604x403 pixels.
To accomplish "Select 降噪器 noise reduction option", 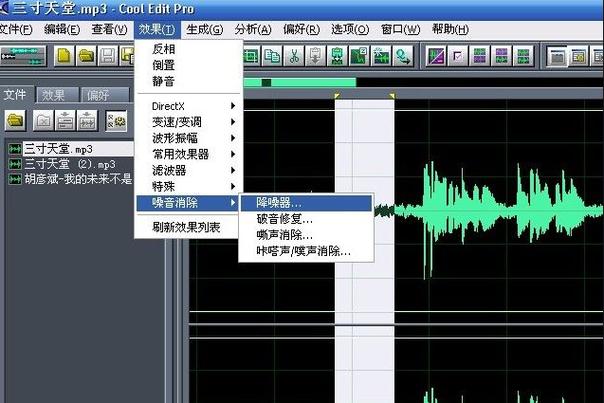I will click(279, 203).
